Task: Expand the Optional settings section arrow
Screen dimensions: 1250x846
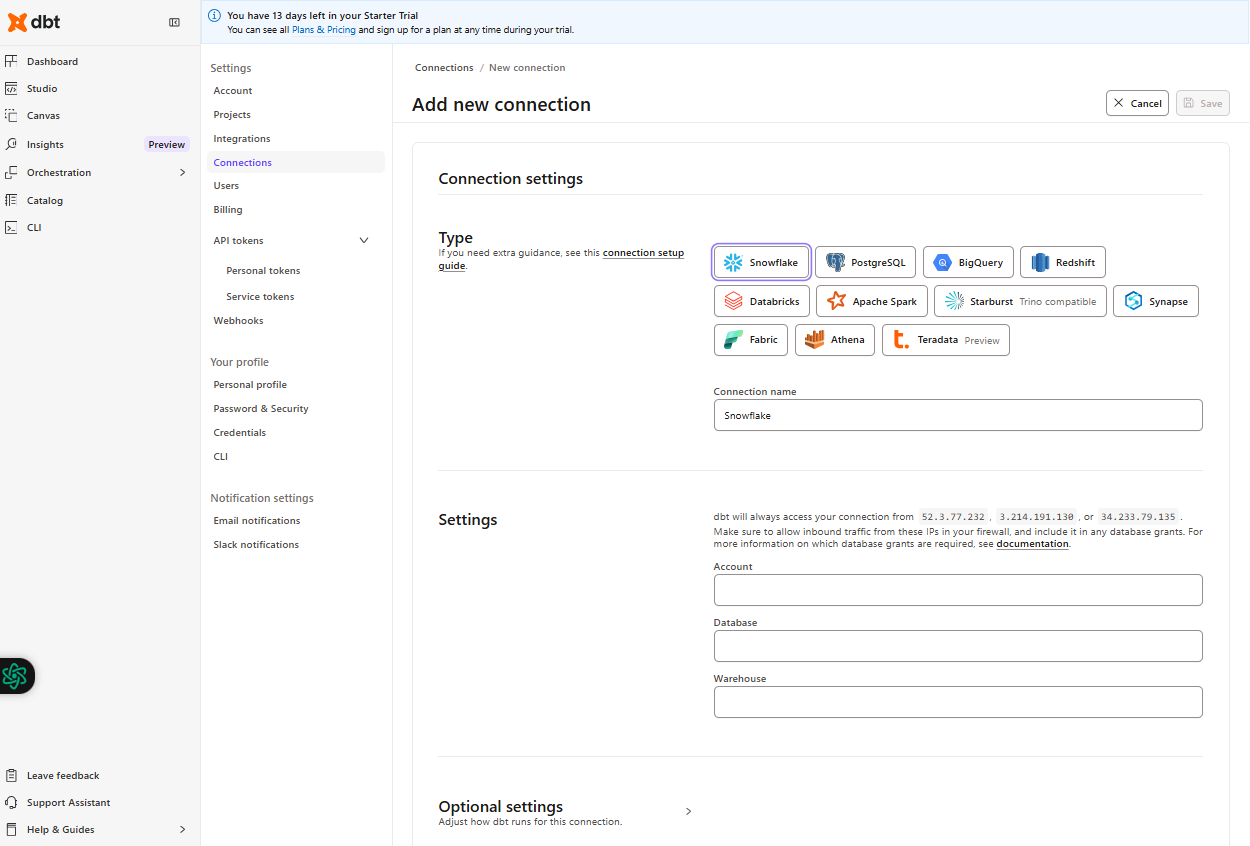Action: point(688,811)
